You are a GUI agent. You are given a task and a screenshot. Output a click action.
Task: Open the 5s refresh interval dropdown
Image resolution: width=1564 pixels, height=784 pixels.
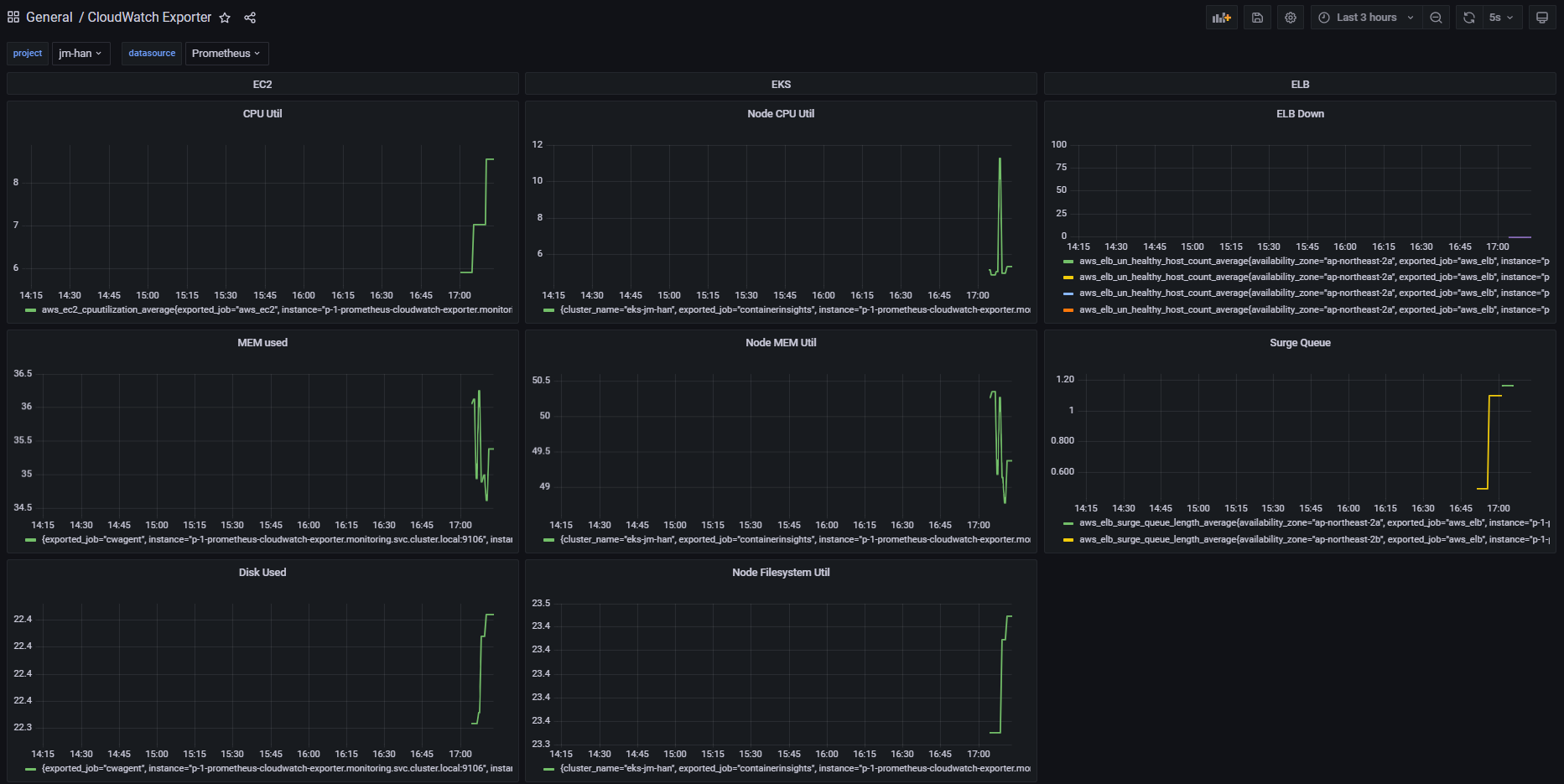pos(1501,18)
